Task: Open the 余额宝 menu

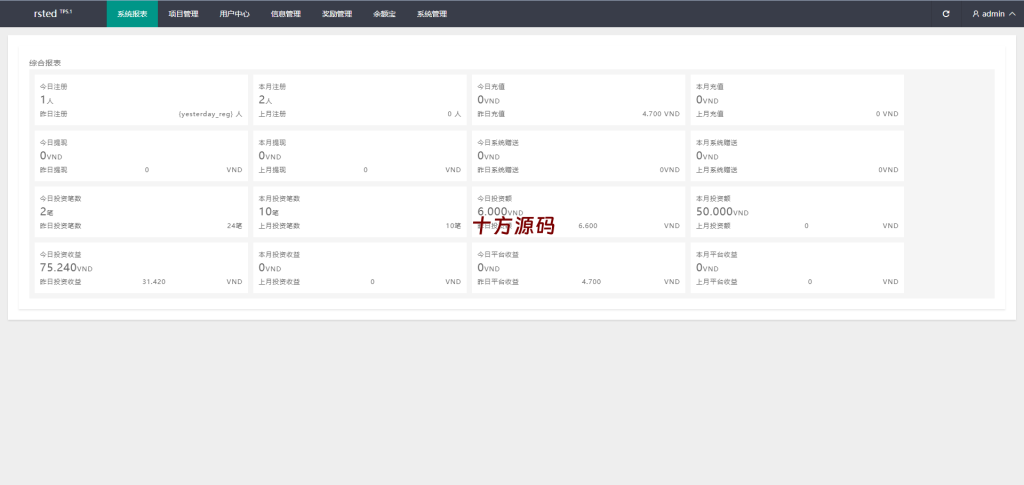Action: pos(384,14)
